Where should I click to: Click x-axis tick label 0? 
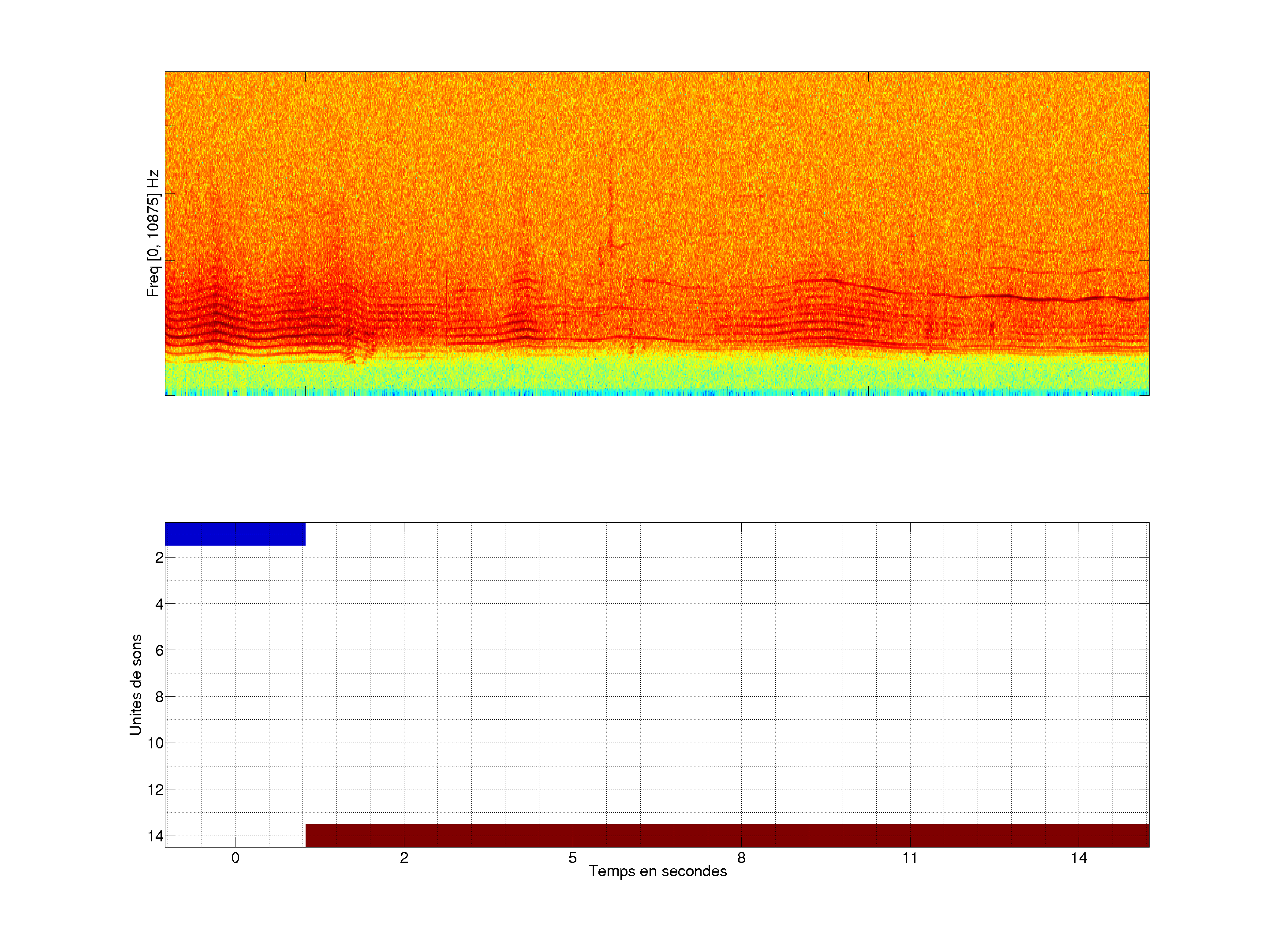pos(235,858)
